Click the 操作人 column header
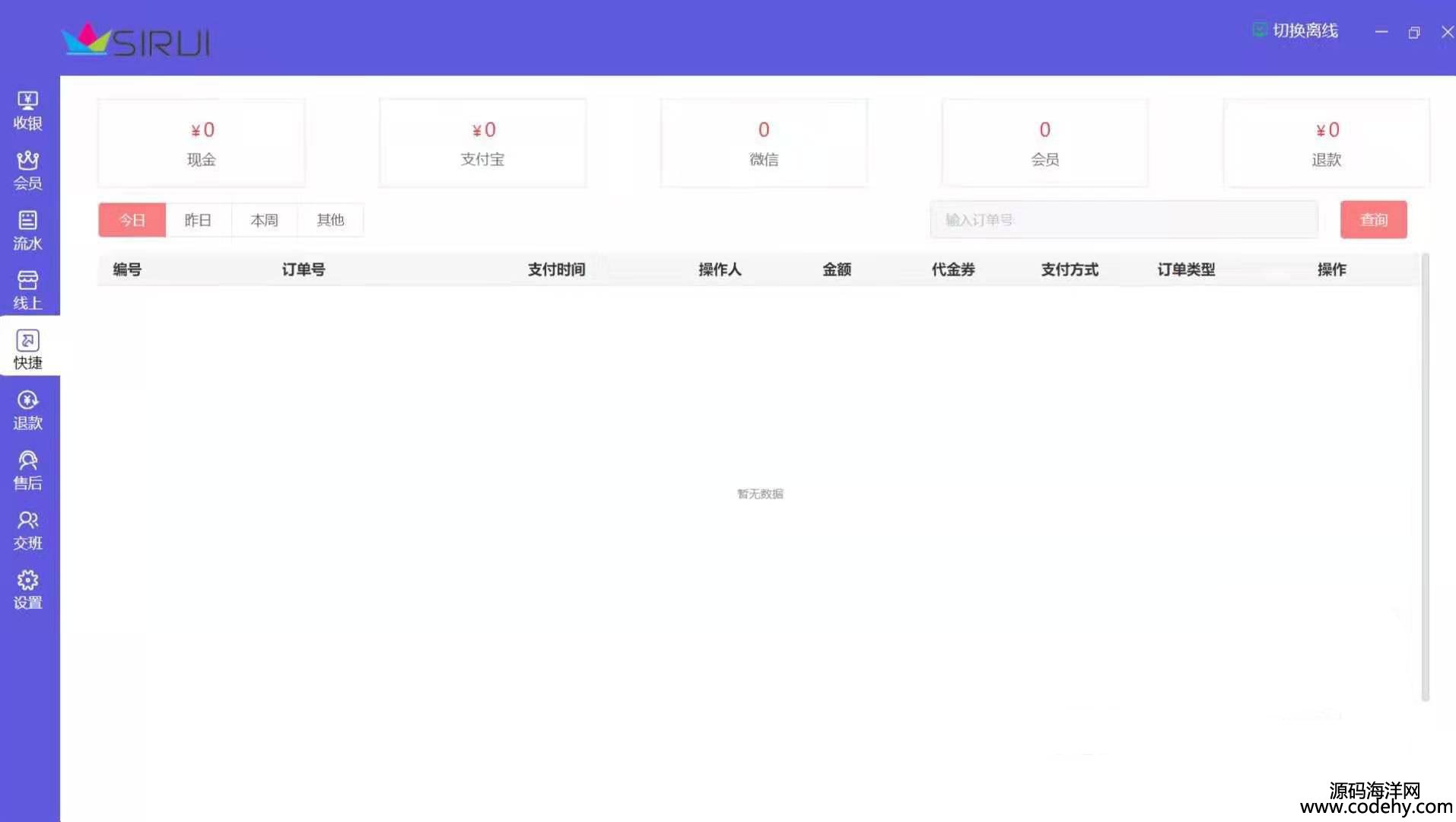The height and width of the screenshot is (822, 1456). (x=720, y=269)
